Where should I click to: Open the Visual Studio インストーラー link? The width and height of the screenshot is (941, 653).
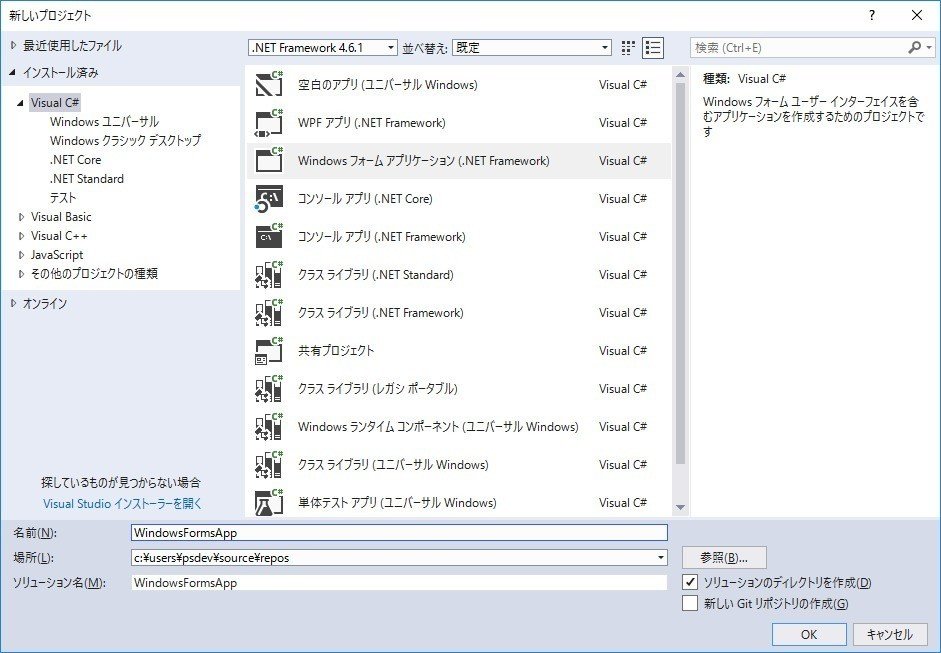pyautogui.click(x=124, y=504)
